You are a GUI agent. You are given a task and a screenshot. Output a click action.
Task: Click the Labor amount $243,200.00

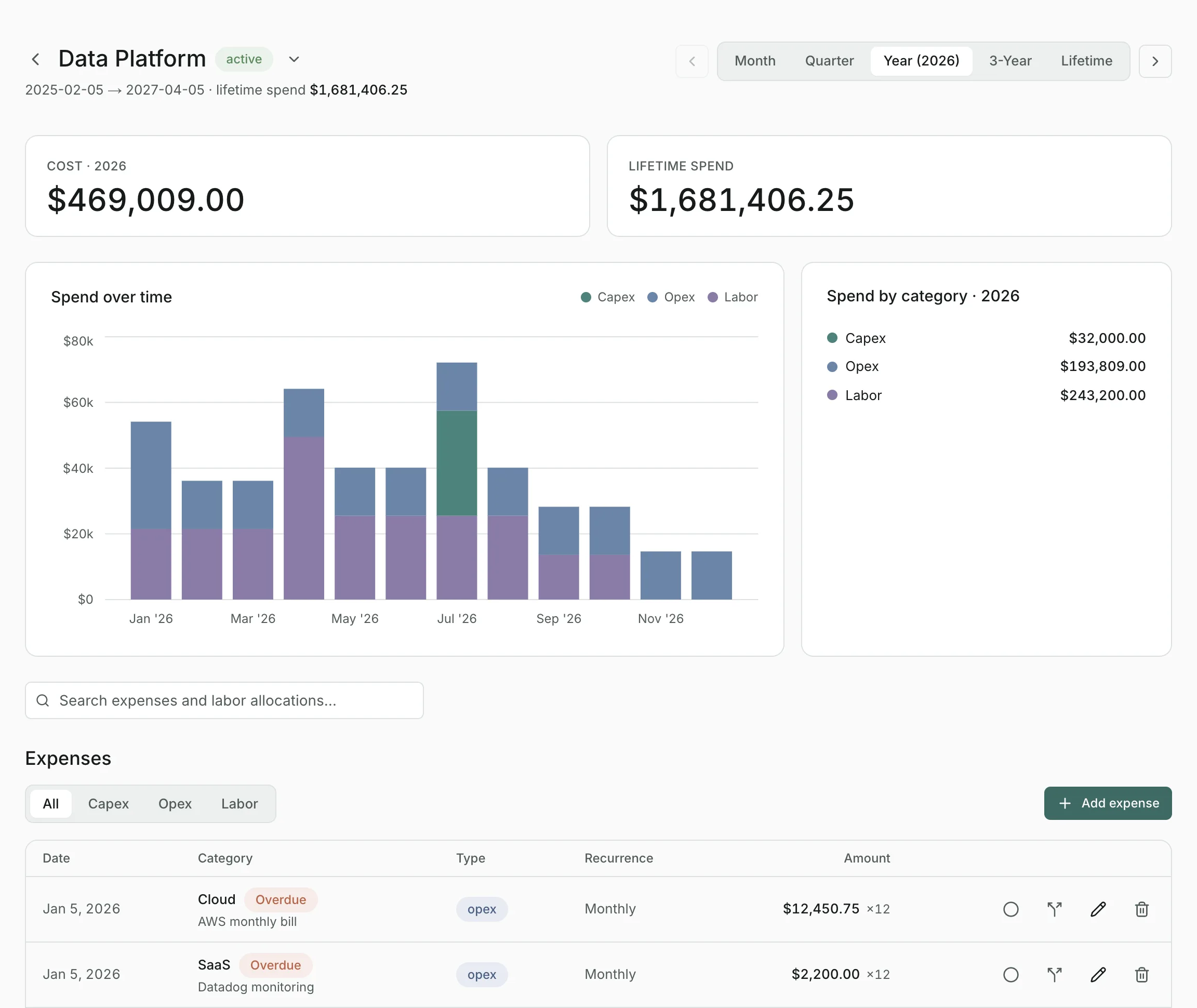1103,395
